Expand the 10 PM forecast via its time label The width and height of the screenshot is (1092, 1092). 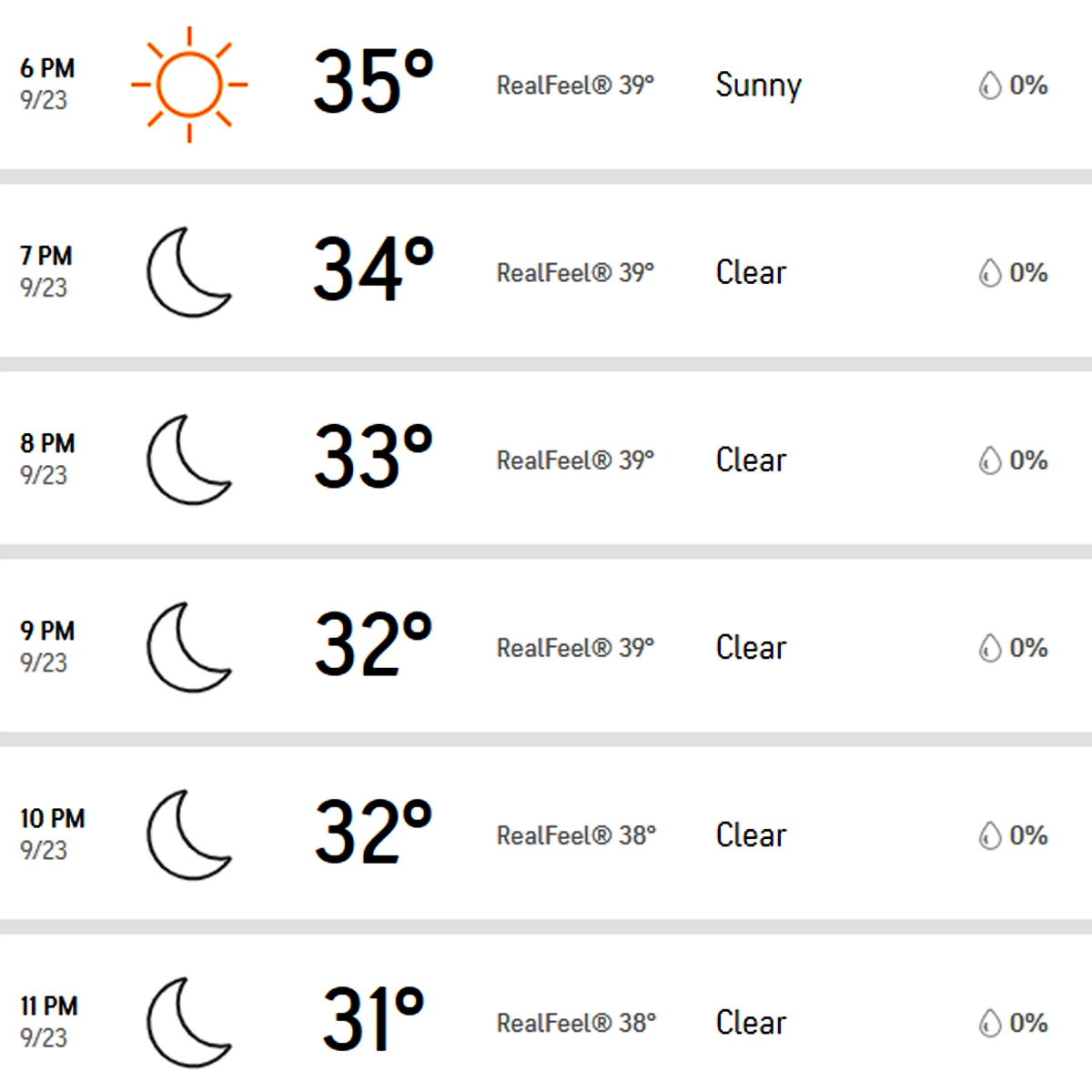click(x=52, y=819)
